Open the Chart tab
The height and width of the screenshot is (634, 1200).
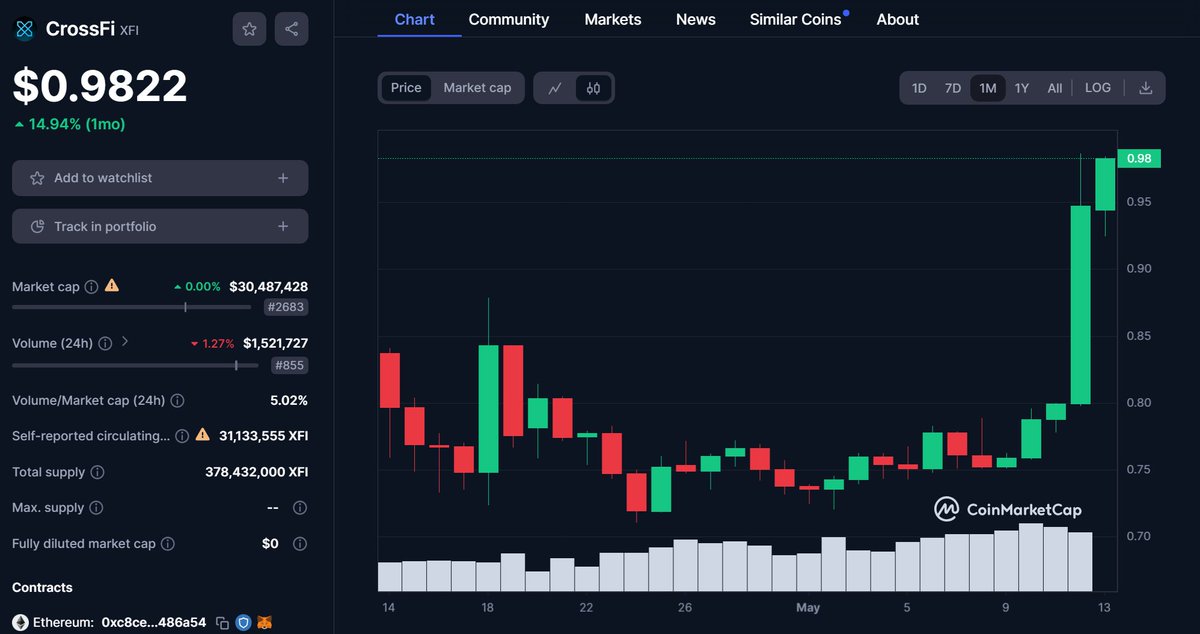tap(415, 19)
